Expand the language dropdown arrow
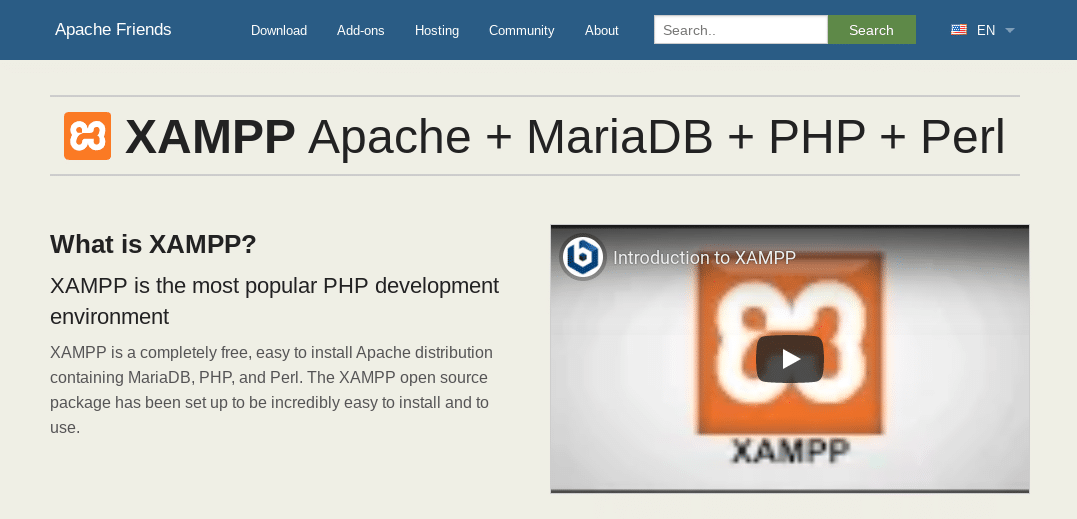This screenshot has width=1077, height=519. (x=1010, y=30)
